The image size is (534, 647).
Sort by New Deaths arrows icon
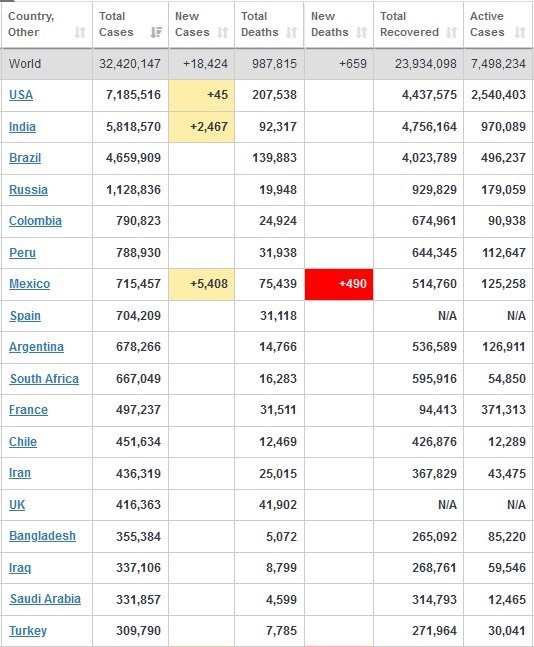(x=362, y=32)
